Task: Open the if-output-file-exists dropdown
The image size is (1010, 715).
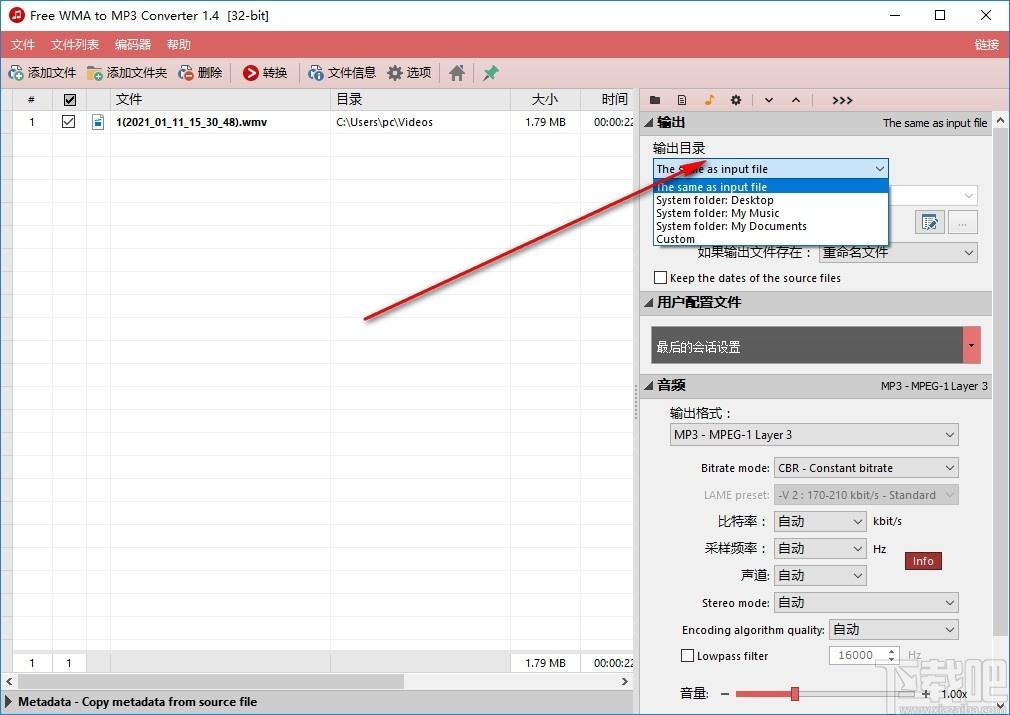Action: [x=898, y=253]
